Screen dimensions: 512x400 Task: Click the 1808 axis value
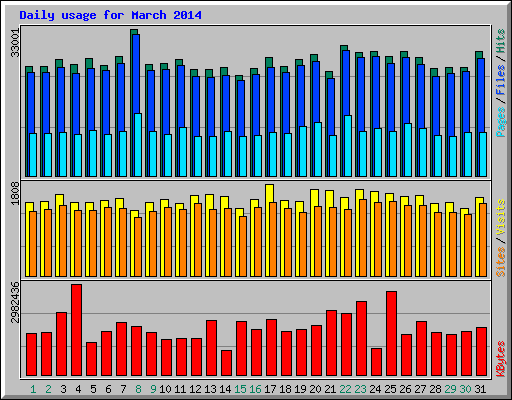(15, 193)
